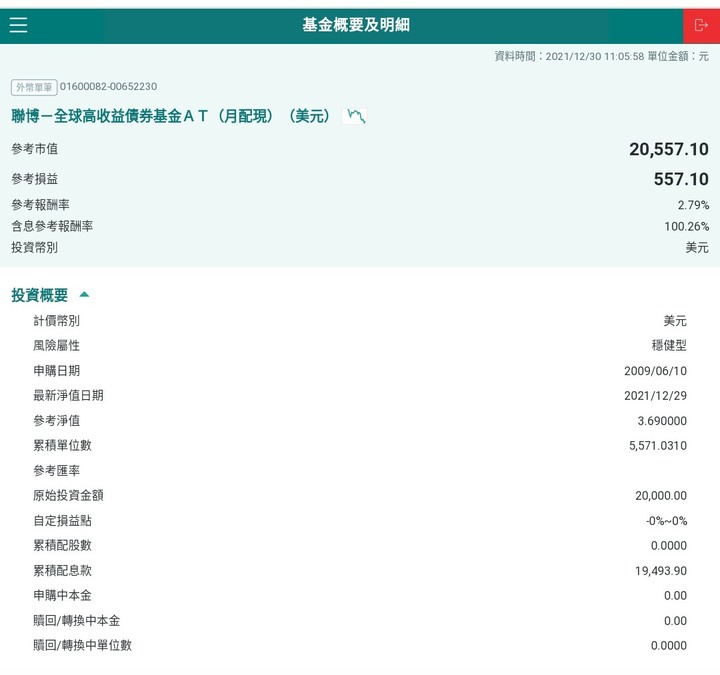Select the account number 01600082-00652230
Screen dimensions: 720x675
108,86
